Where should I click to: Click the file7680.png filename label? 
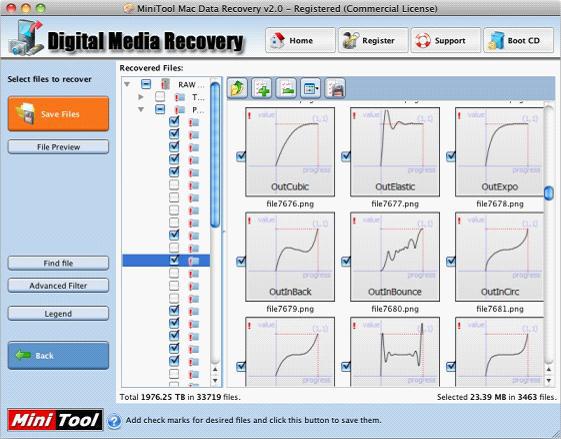(x=395, y=309)
